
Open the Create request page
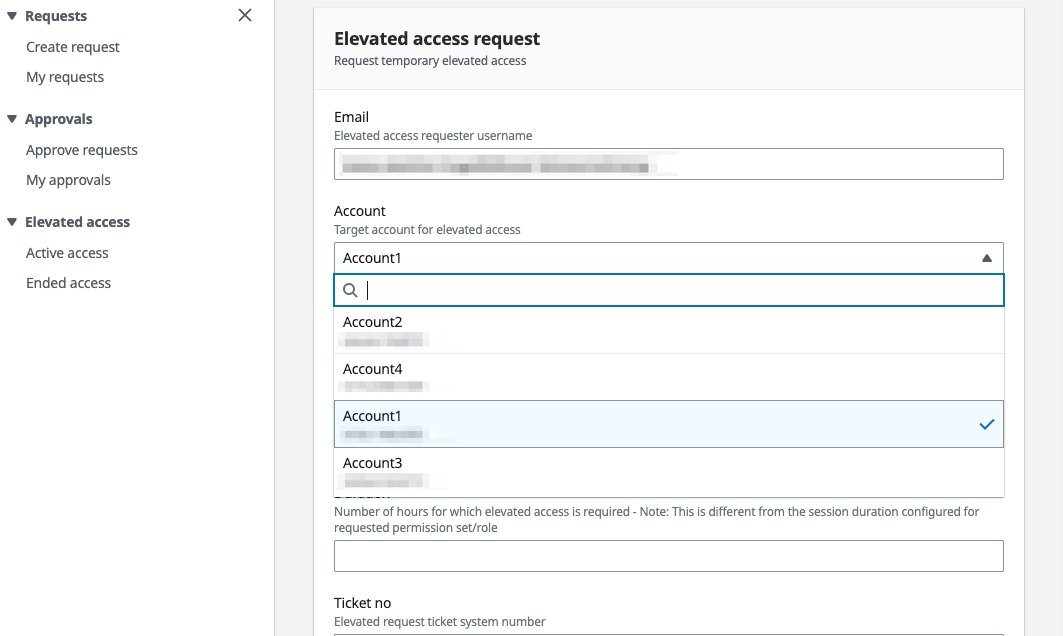tap(73, 47)
